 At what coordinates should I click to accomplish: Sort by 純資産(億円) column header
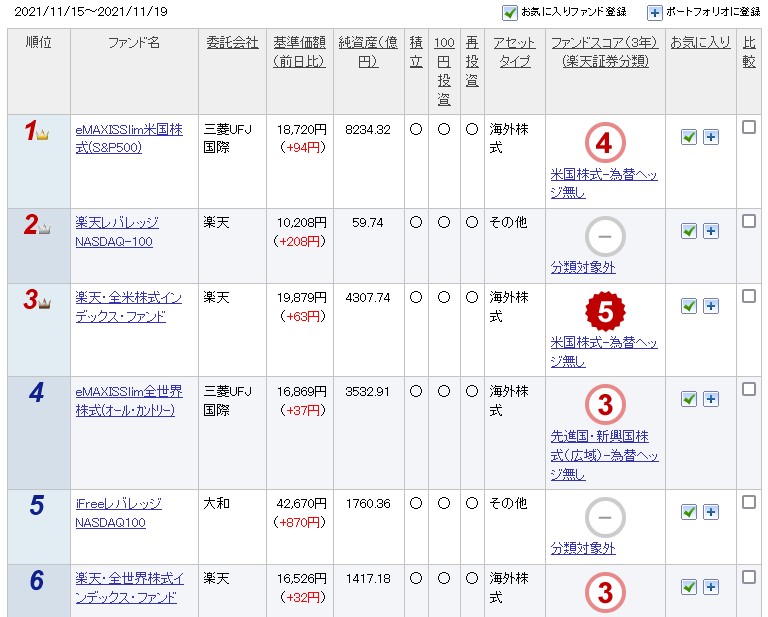pyautogui.click(x=368, y=52)
